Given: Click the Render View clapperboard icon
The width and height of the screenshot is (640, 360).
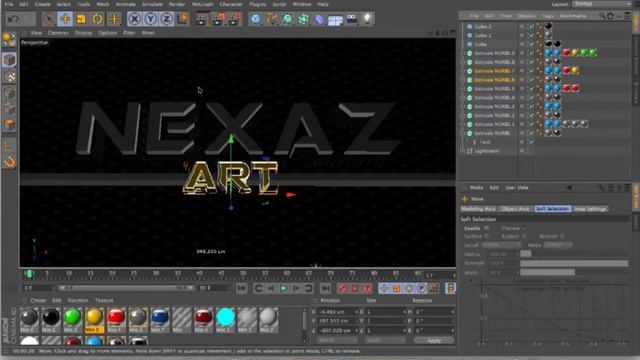Looking at the screenshot, I should [x=202, y=19].
